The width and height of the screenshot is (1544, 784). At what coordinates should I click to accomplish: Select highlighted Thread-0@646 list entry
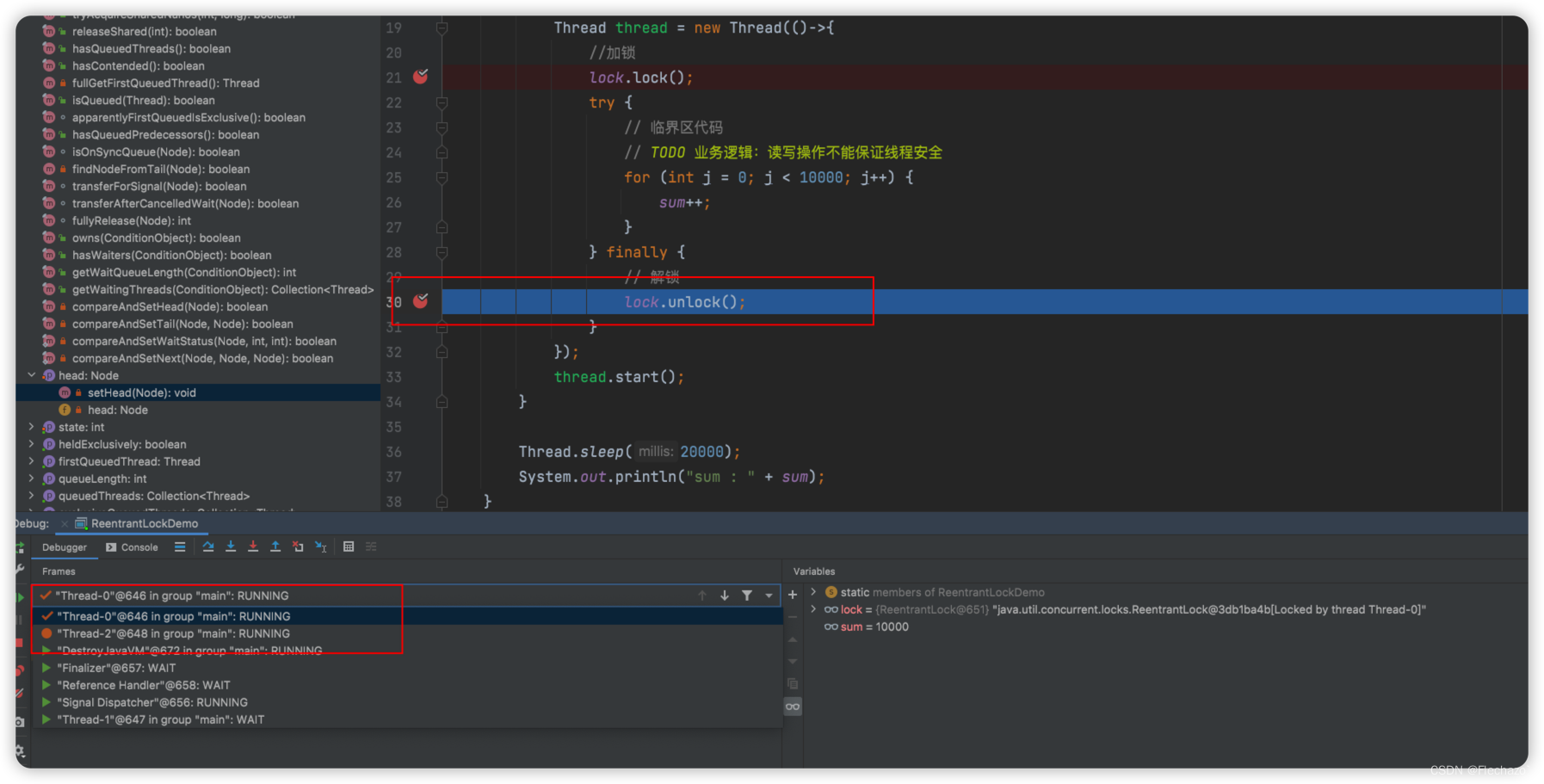406,616
